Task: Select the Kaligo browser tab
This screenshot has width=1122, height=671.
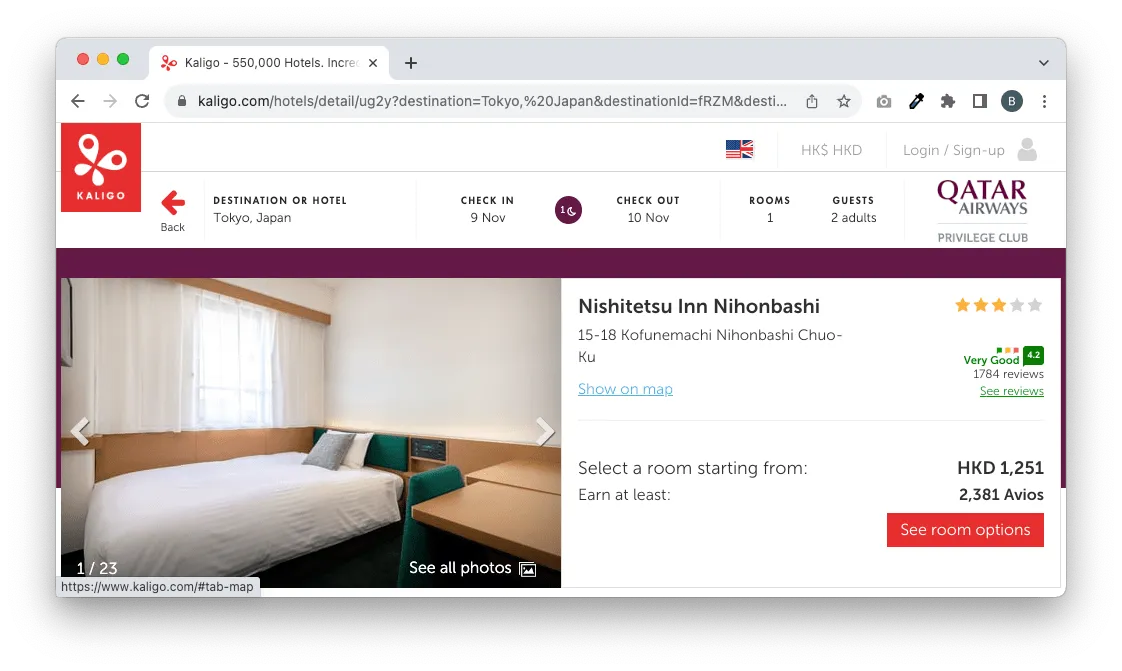Action: [x=269, y=63]
